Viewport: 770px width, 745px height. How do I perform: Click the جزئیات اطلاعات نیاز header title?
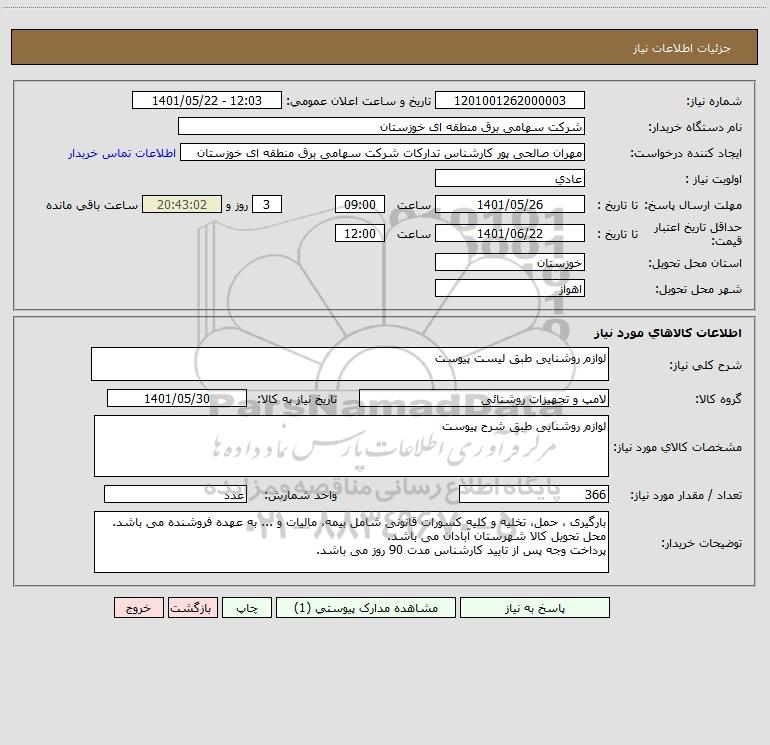pyautogui.click(x=682, y=48)
